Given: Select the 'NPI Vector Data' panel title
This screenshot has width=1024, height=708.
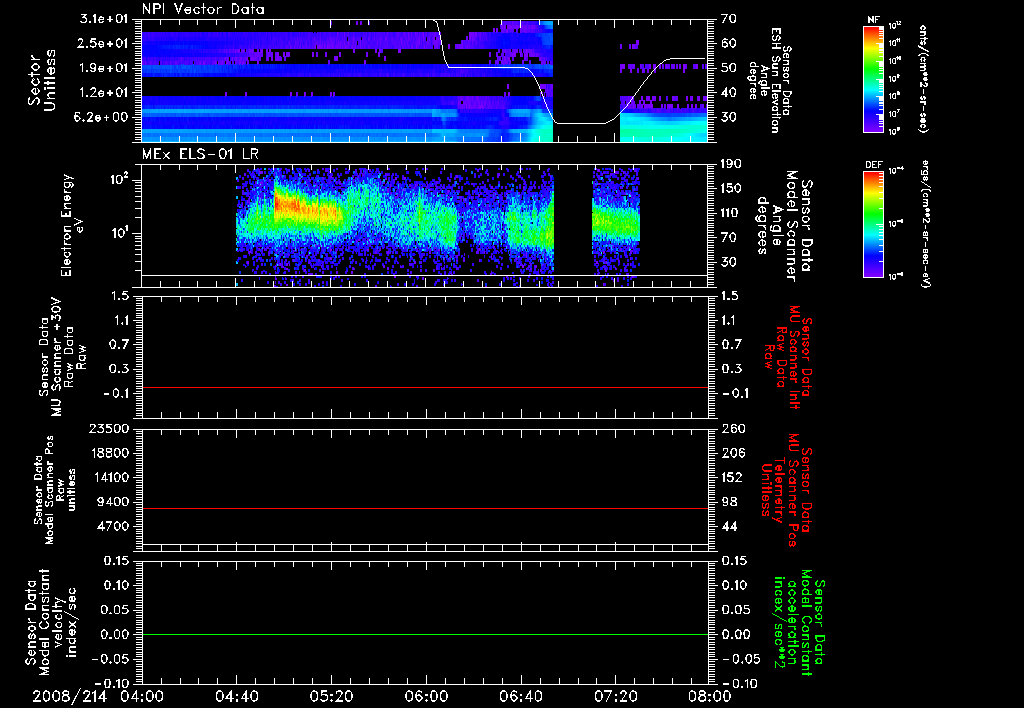Looking at the screenshot, I should coord(203,9).
